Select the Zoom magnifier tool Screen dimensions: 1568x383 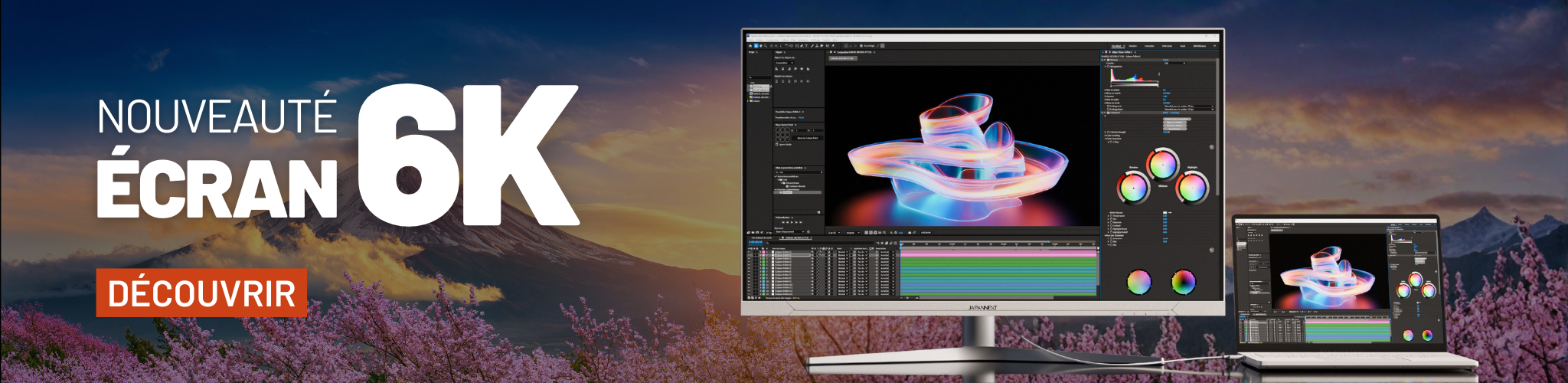coord(766,46)
